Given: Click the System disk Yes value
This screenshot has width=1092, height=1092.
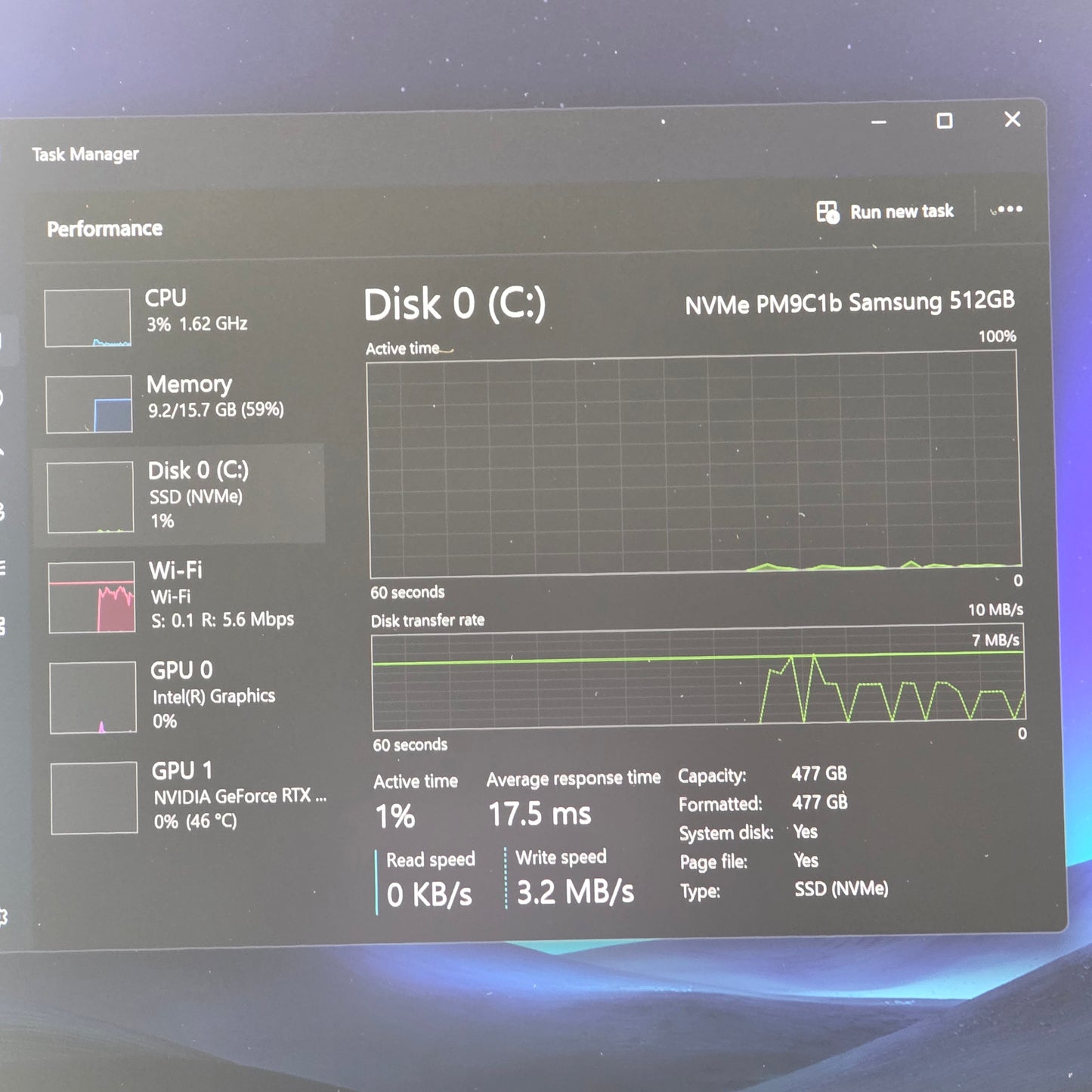Looking at the screenshot, I should coord(806,831).
